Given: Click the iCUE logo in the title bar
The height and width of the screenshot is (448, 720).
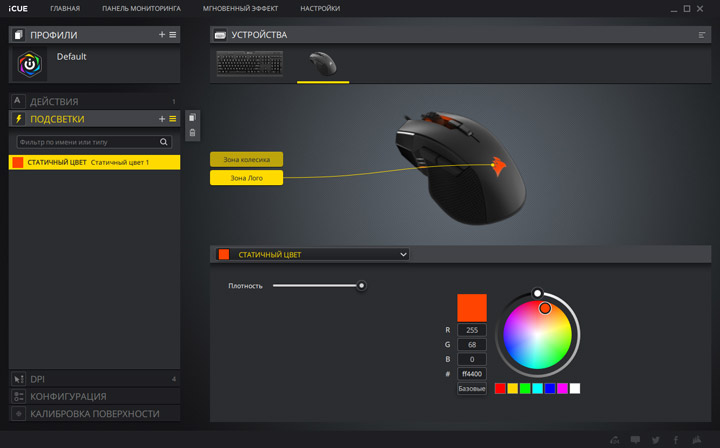Looking at the screenshot, I should coord(18,8).
